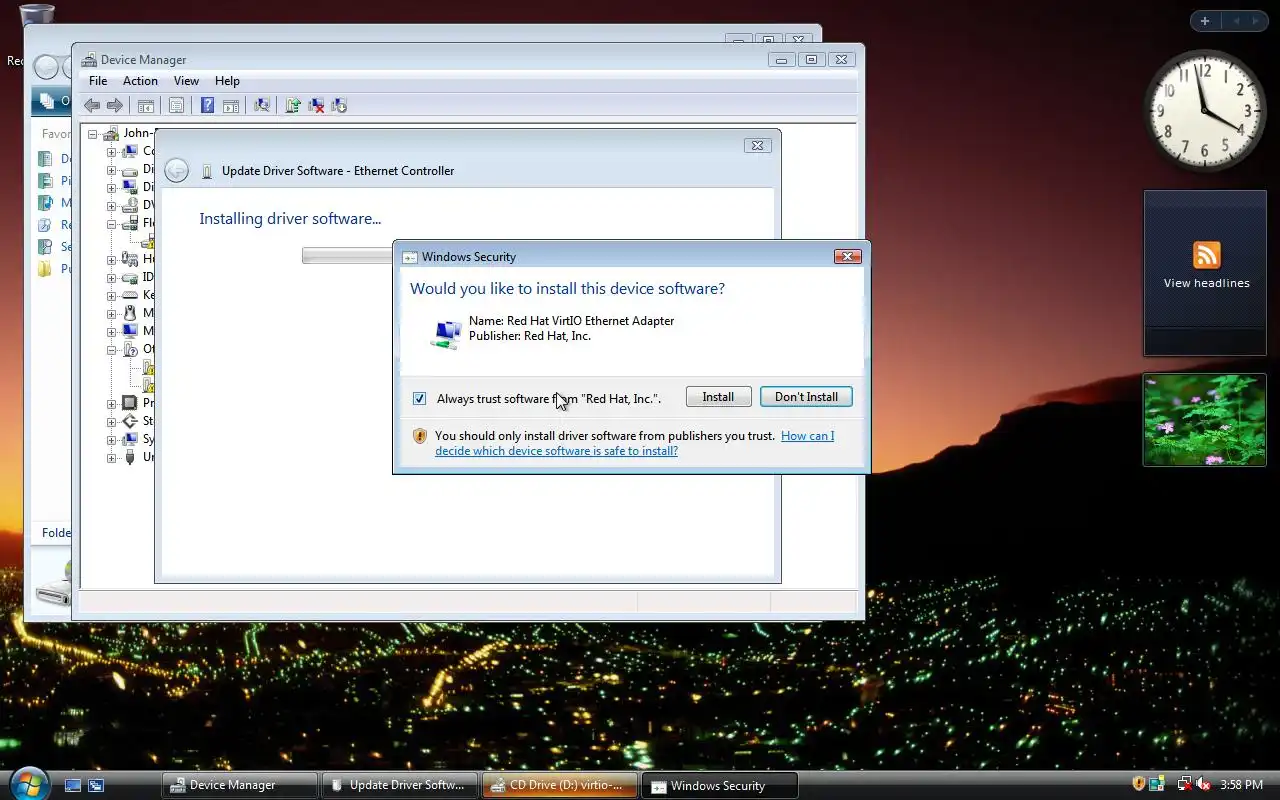Collapse the Other devices node (question-mark icon)

click(112, 350)
